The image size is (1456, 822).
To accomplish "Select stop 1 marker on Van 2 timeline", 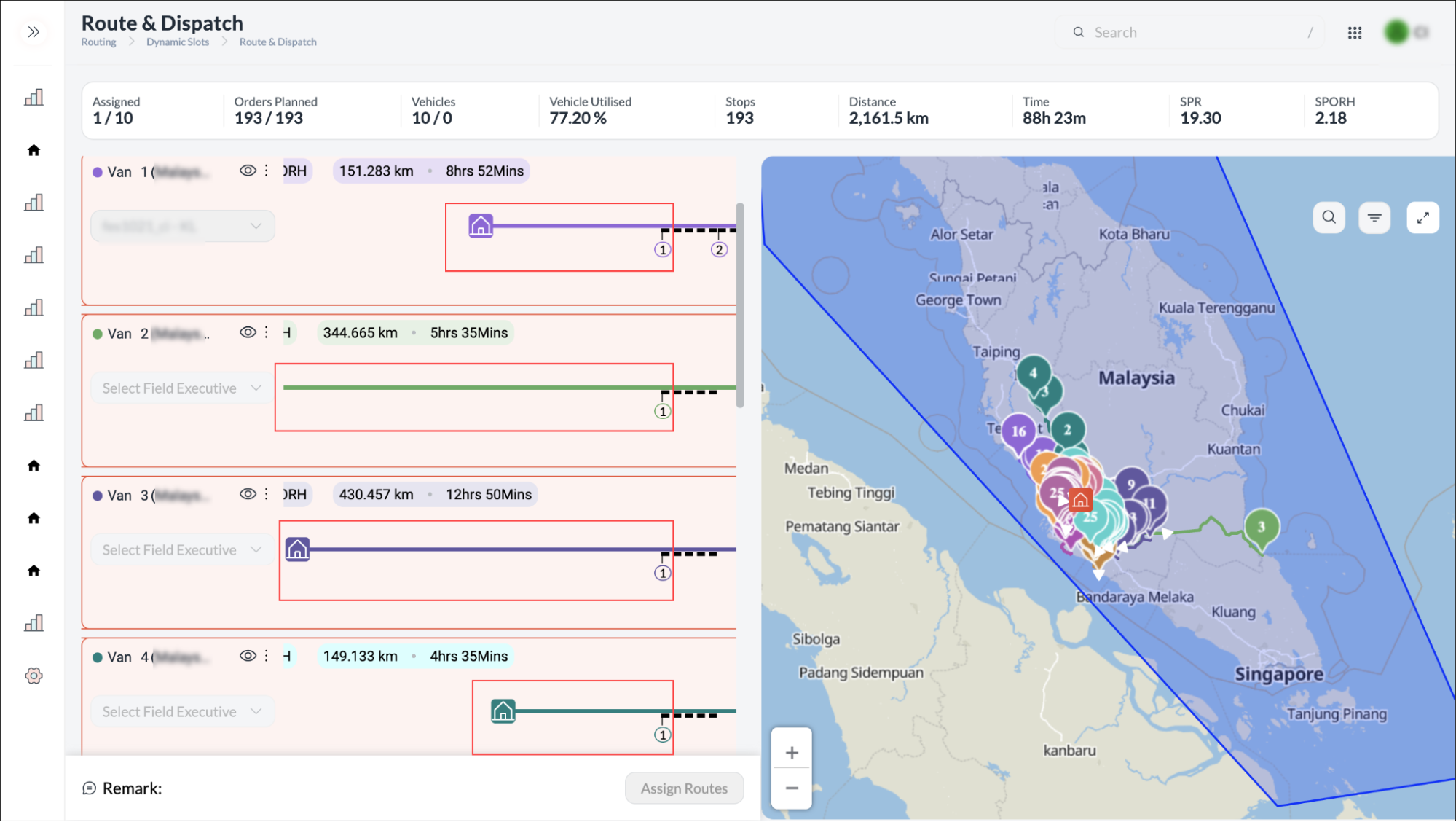I will [x=662, y=412].
